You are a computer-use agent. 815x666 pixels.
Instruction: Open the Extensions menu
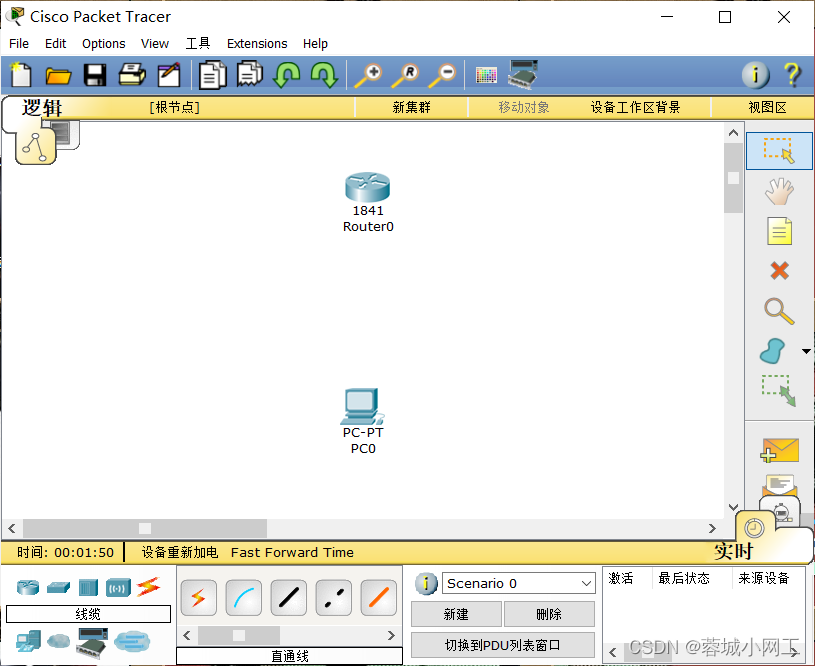click(257, 44)
